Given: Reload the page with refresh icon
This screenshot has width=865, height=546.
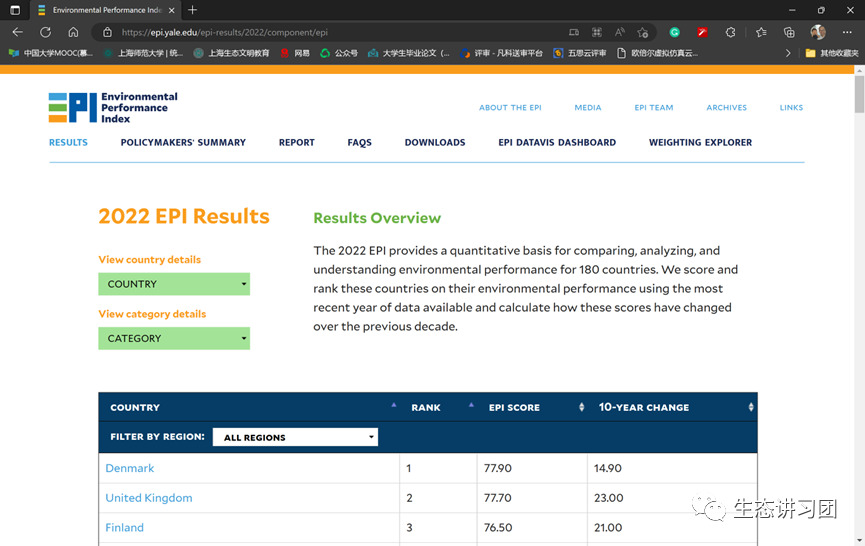Looking at the screenshot, I should [45, 32].
